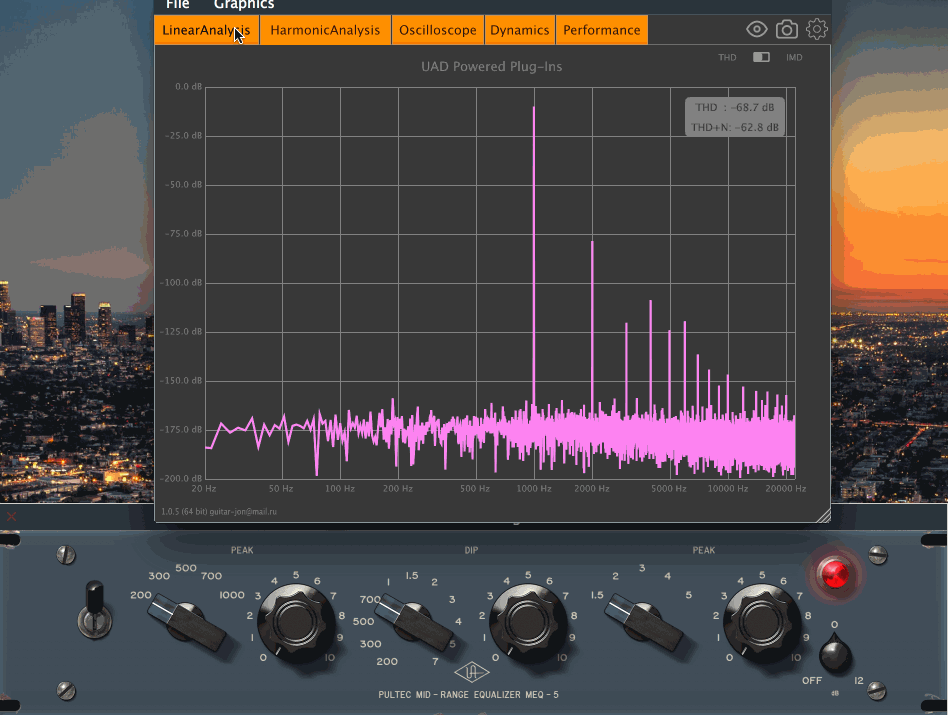
Task: Click the 20 Hz axis label
Action: [x=204, y=488]
